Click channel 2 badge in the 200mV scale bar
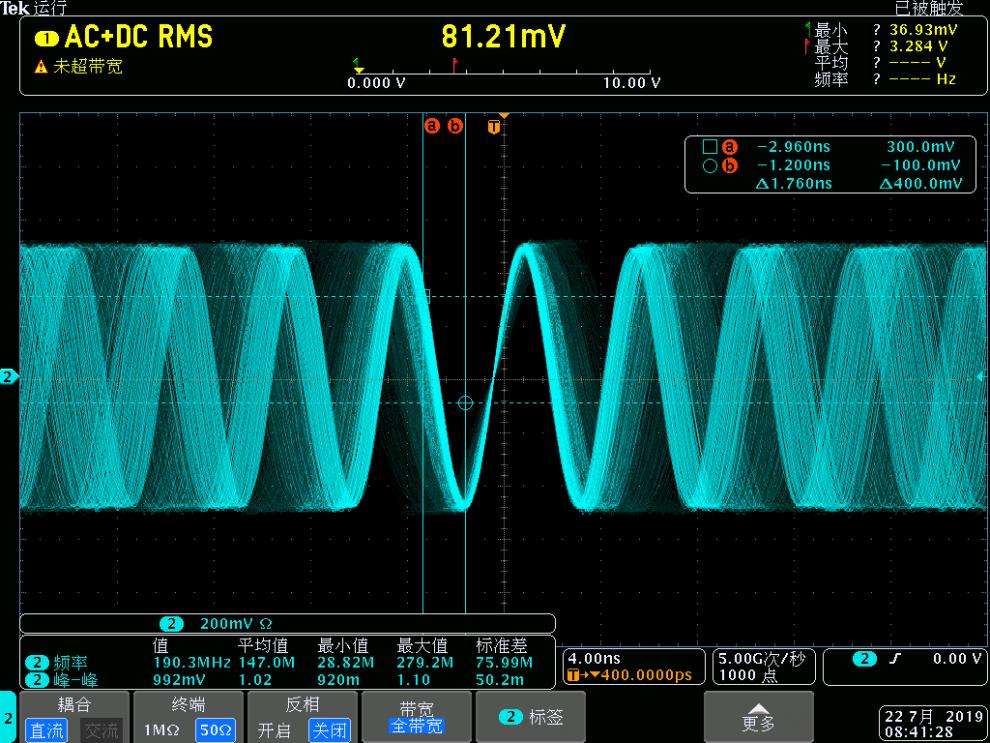Screen dimensions: 990x743 tap(173, 623)
